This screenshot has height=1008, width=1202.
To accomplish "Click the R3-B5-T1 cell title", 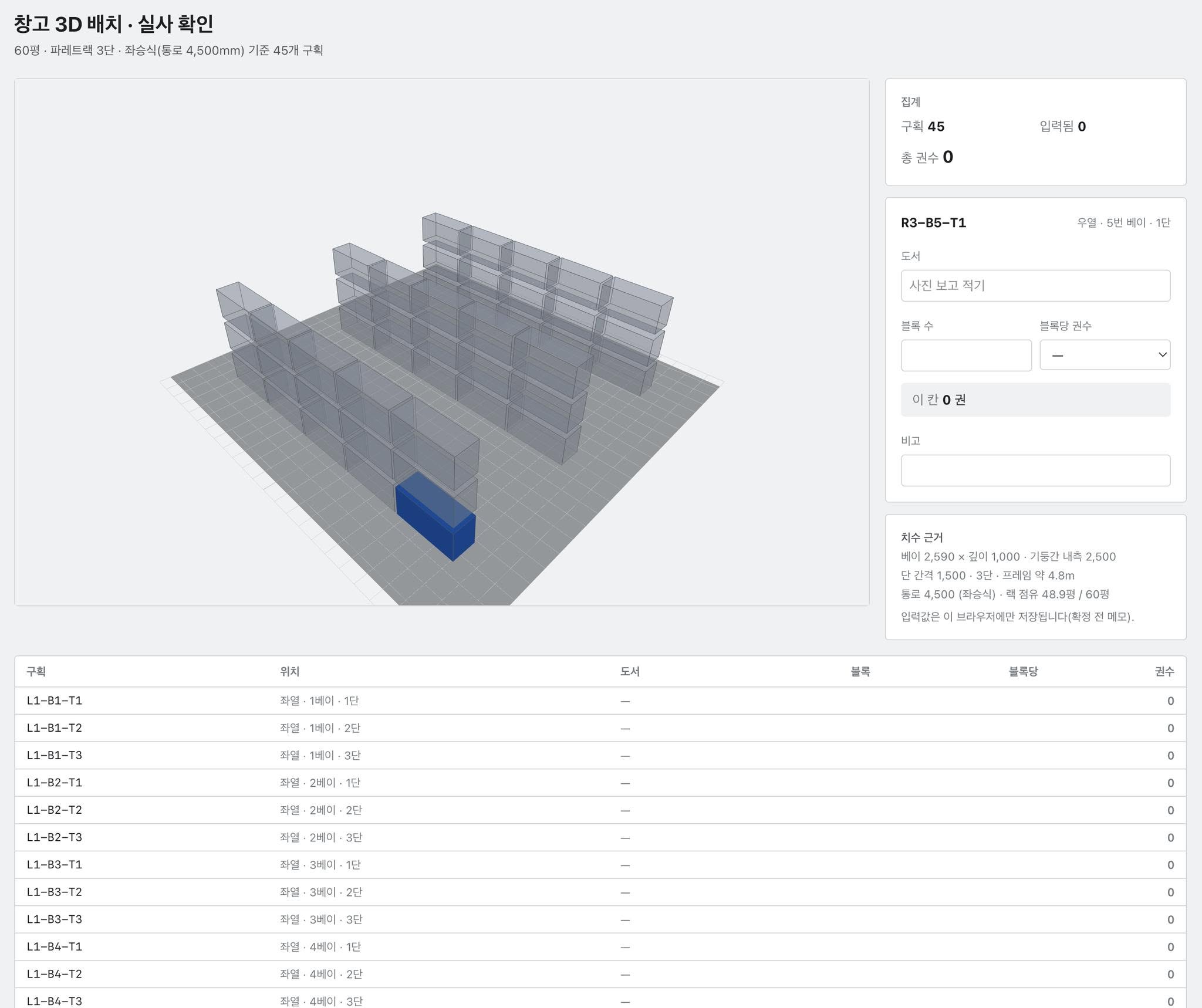I will [x=933, y=223].
